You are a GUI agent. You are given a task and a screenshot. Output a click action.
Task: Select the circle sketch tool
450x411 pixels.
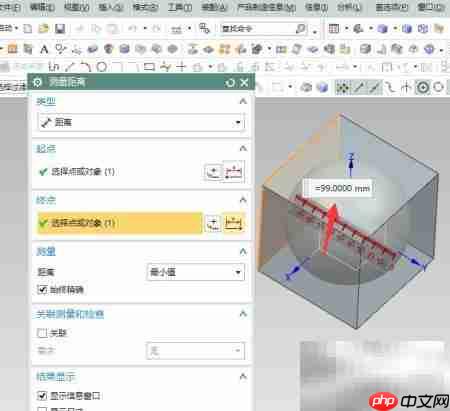102,67
